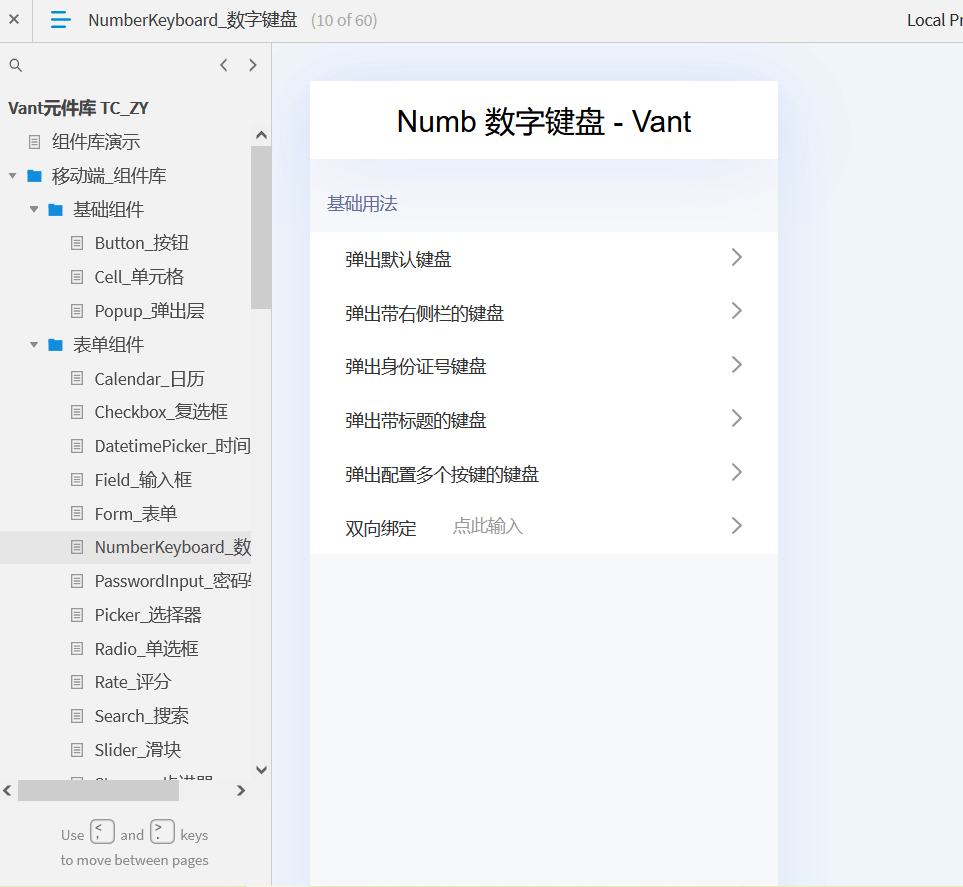
Task: Click the Numb 数字键盘 - Vant header
Action: [544, 121]
